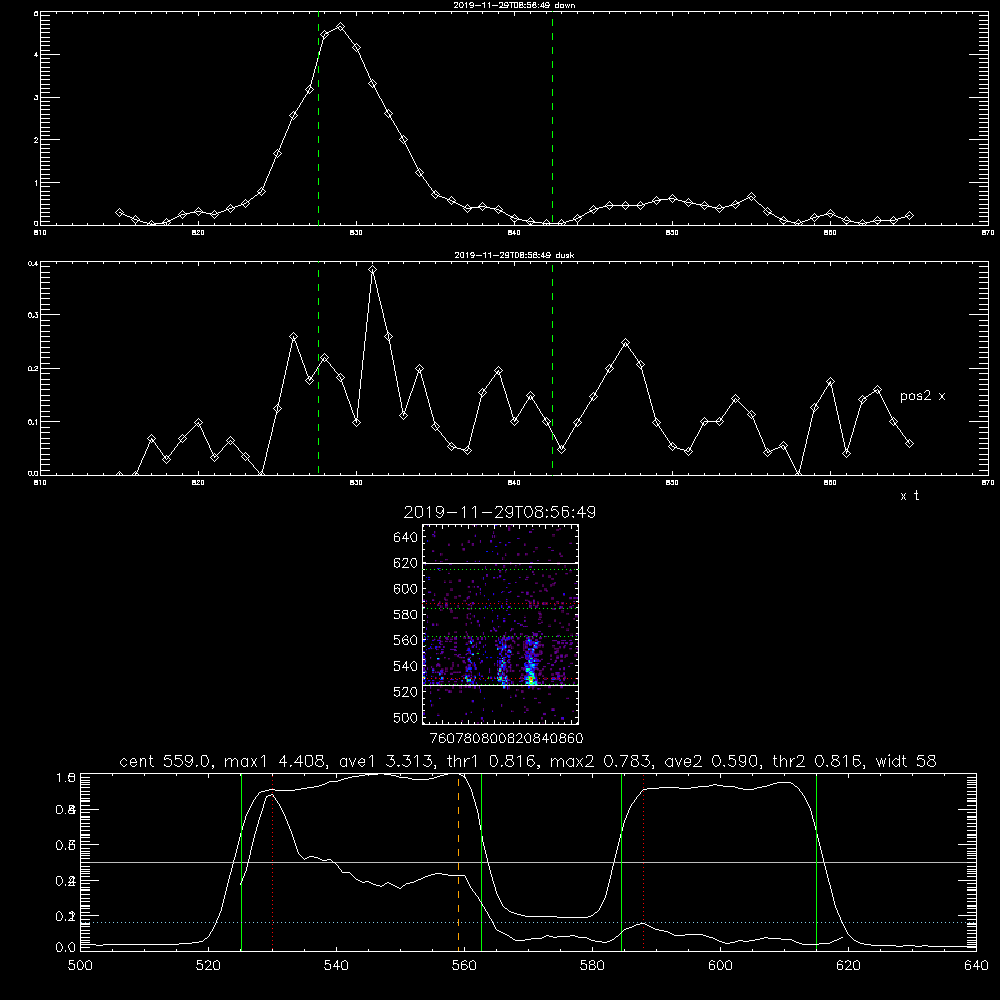This screenshot has height=1000, width=1000.
Task: Click the '500' label on spectral image y-axis
Action: (406, 718)
